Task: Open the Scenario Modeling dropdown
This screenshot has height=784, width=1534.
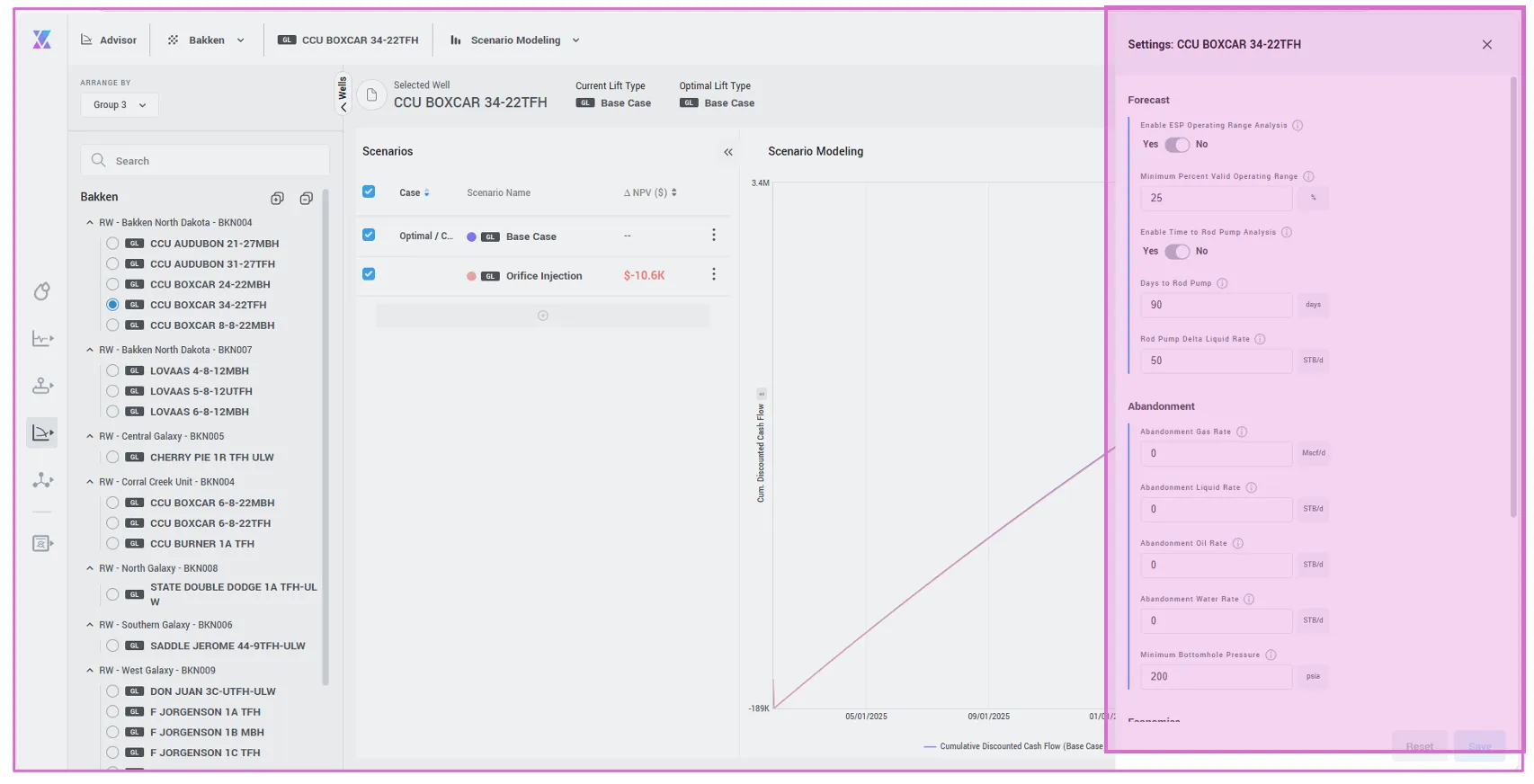Action: click(x=515, y=40)
